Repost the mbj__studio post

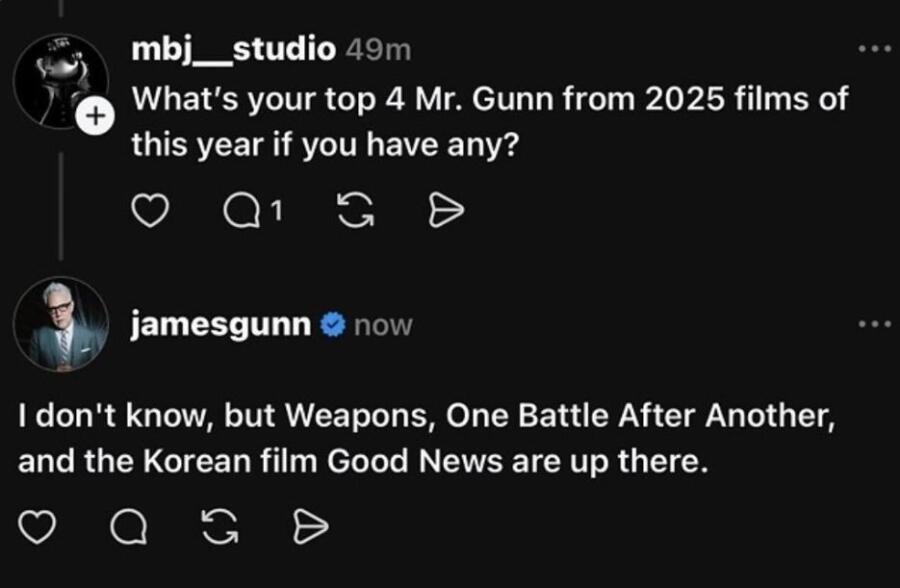pos(351,211)
